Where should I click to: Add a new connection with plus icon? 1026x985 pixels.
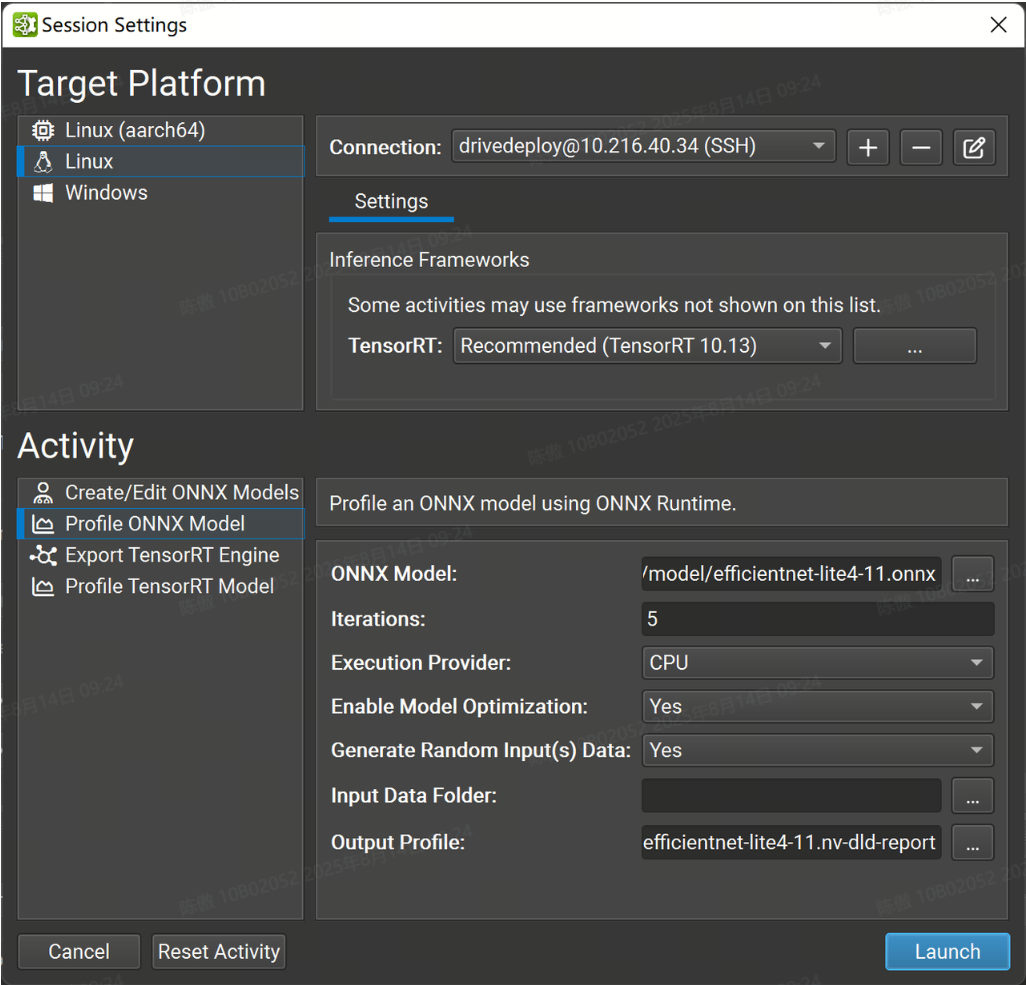(x=868, y=147)
